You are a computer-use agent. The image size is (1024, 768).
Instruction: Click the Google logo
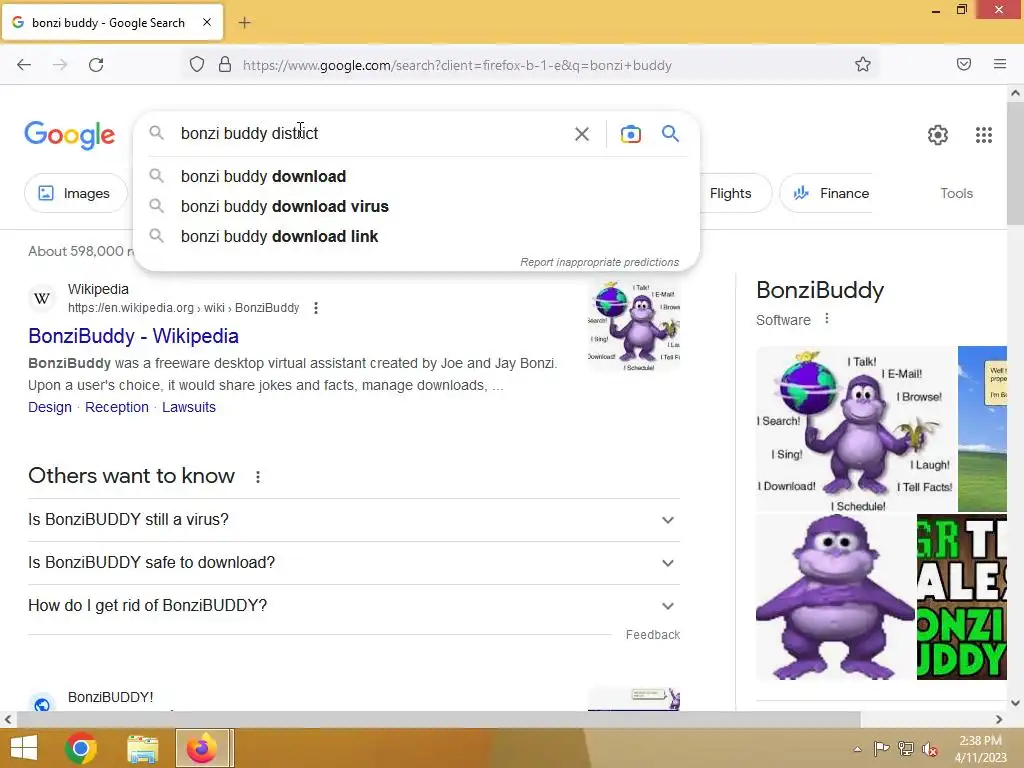69,135
